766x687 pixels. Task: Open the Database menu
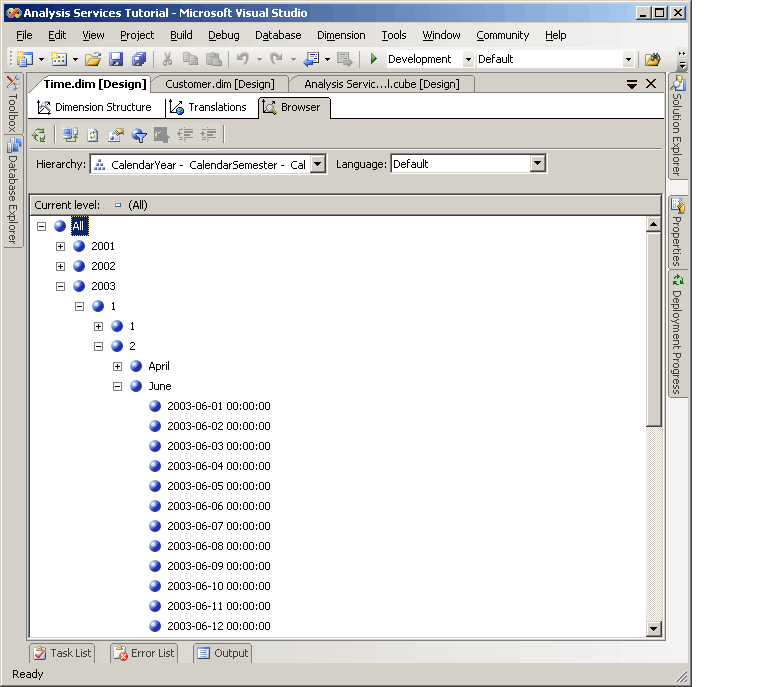(278, 35)
